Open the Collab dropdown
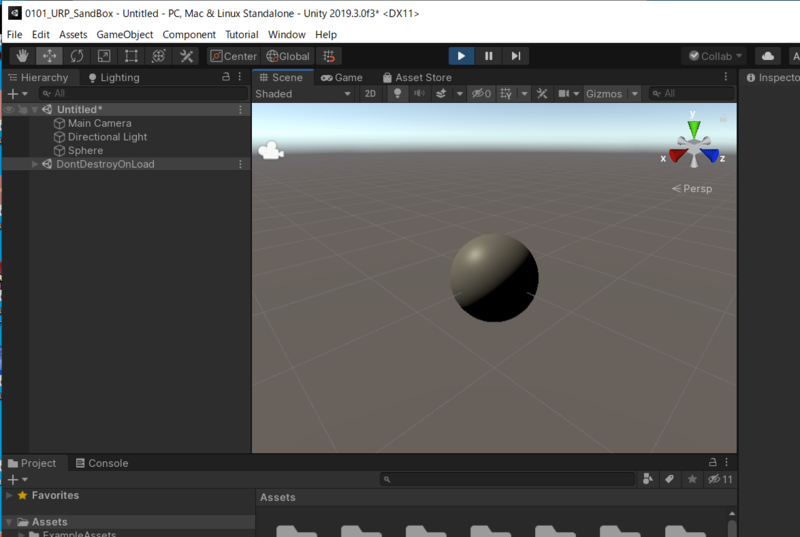Viewport: 800px width, 537px height. [x=715, y=56]
